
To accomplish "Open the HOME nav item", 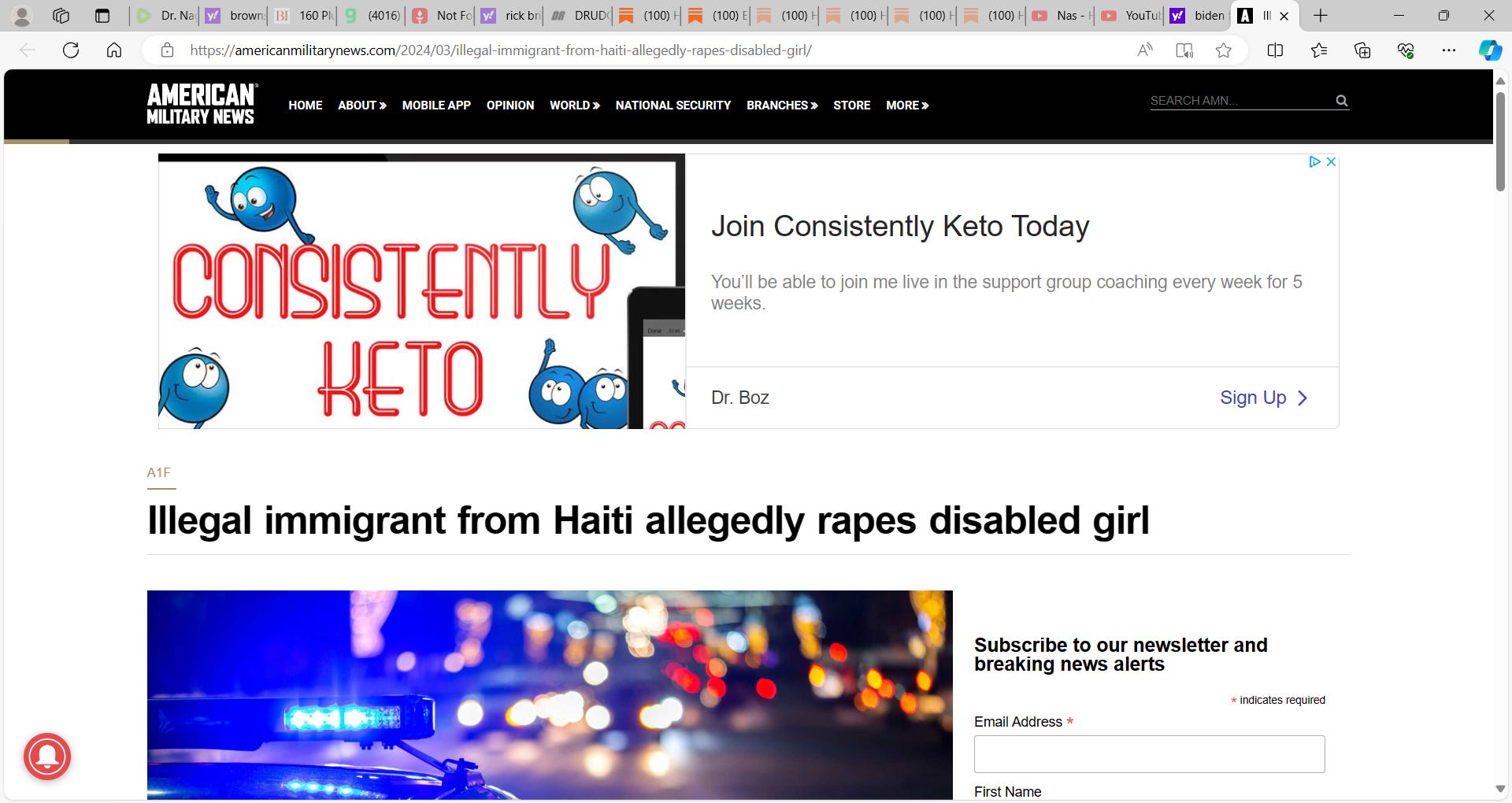I will 306,105.
